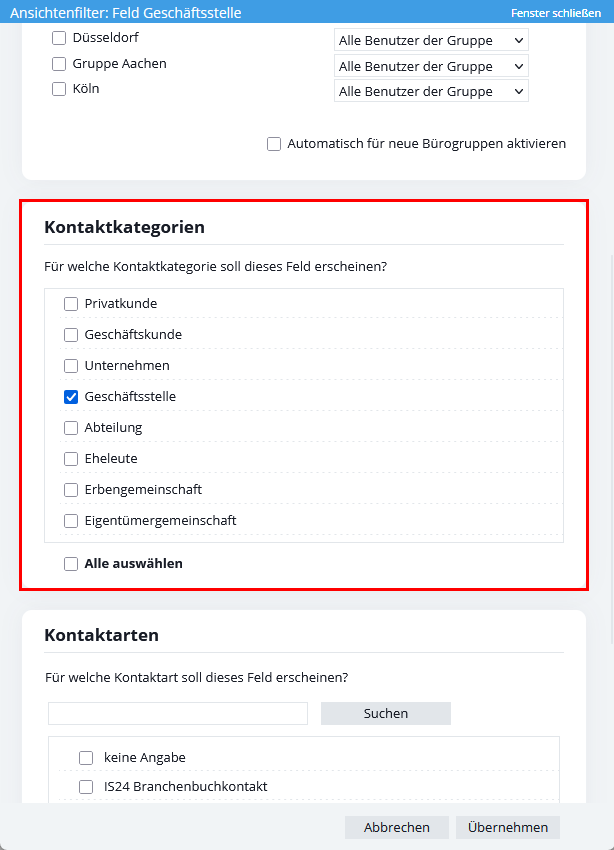Viewport: 614px width, 850px height.
Task: Open the Köln group users dropdown
Action: 431,91
